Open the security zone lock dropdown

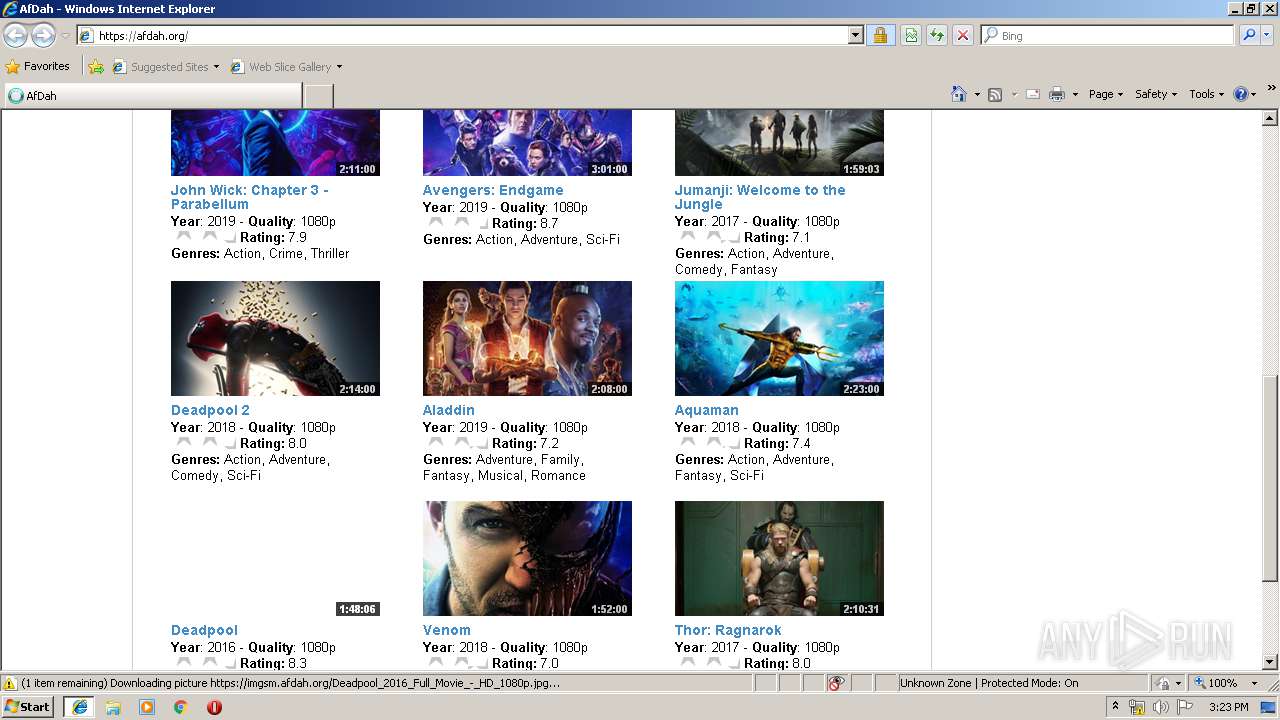(1166, 683)
